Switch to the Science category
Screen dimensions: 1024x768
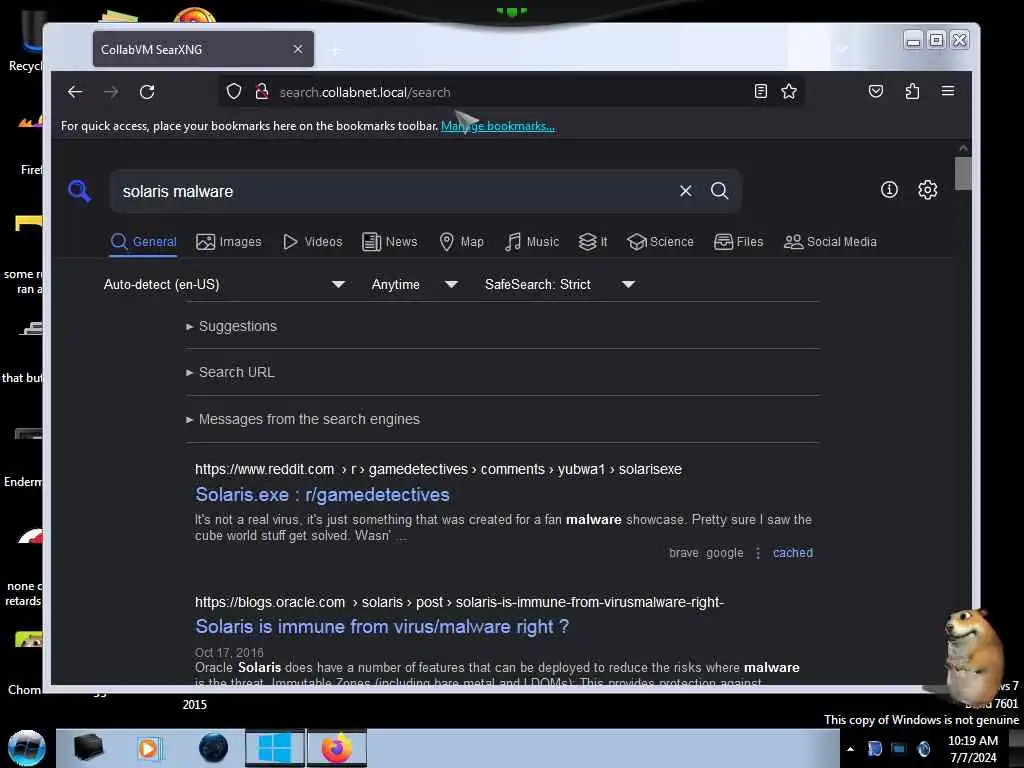click(660, 242)
